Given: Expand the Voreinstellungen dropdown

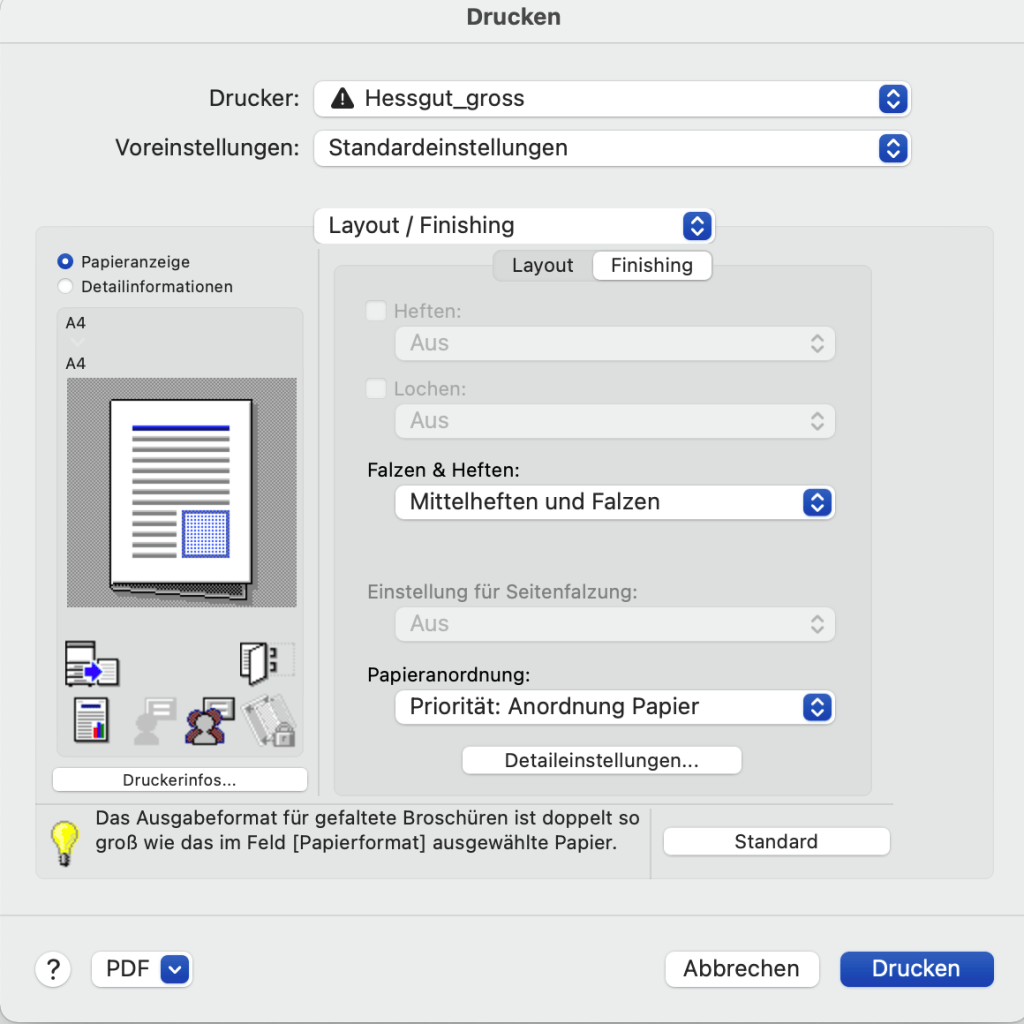Looking at the screenshot, I should [x=612, y=148].
